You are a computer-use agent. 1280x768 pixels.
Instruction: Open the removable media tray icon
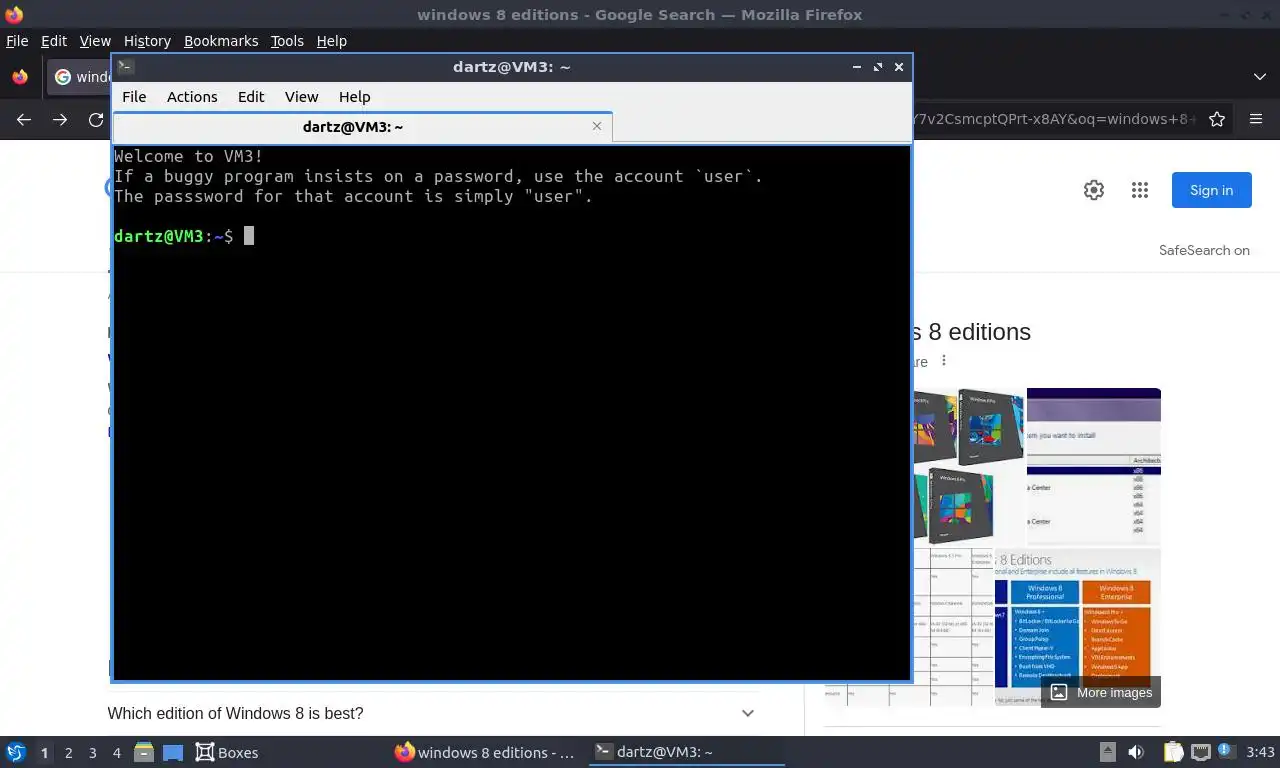click(x=1108, y=752)
